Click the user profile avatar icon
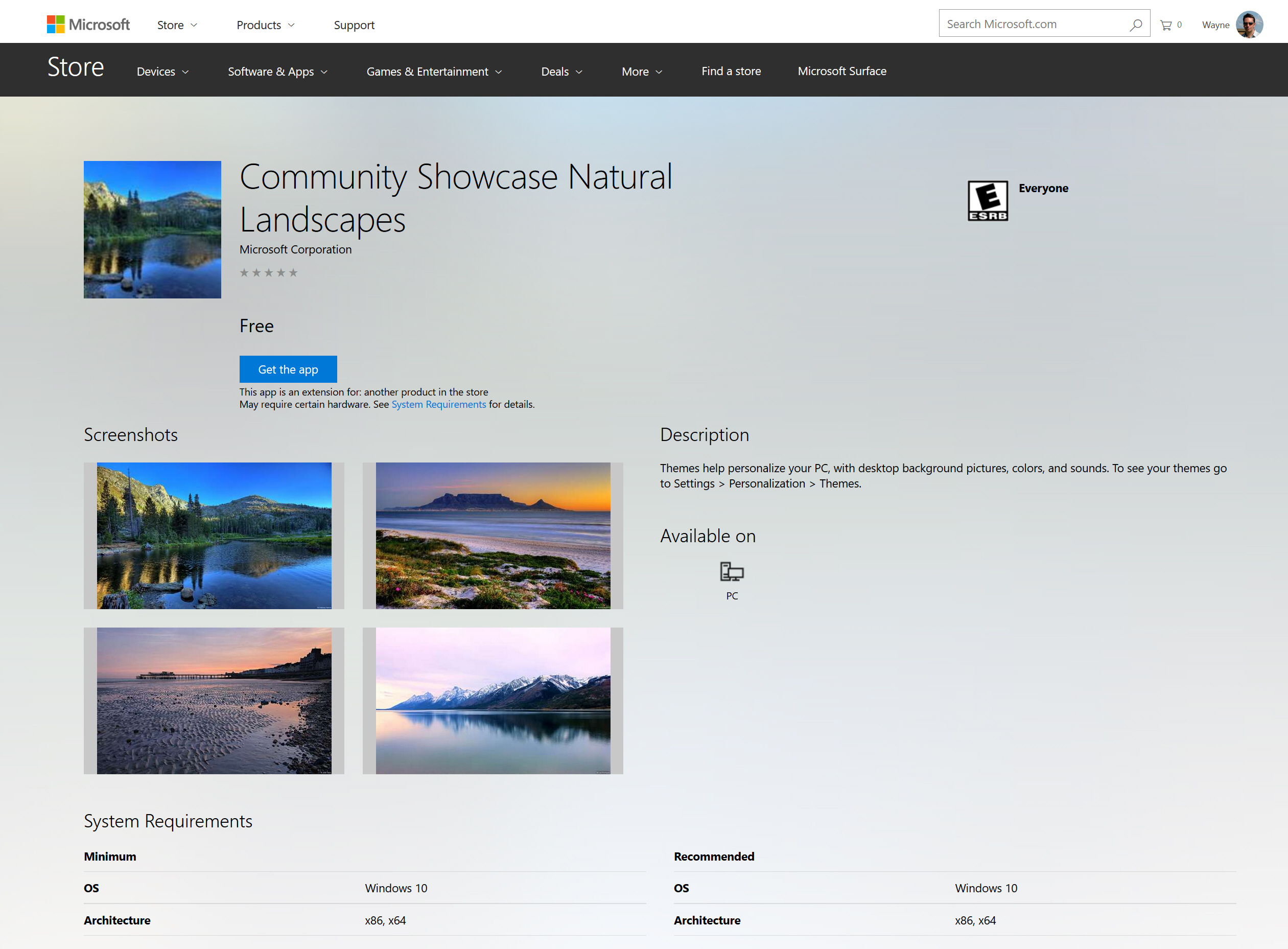The width and height of the screenshot is (1288, 949). (x=1250, y=23)
